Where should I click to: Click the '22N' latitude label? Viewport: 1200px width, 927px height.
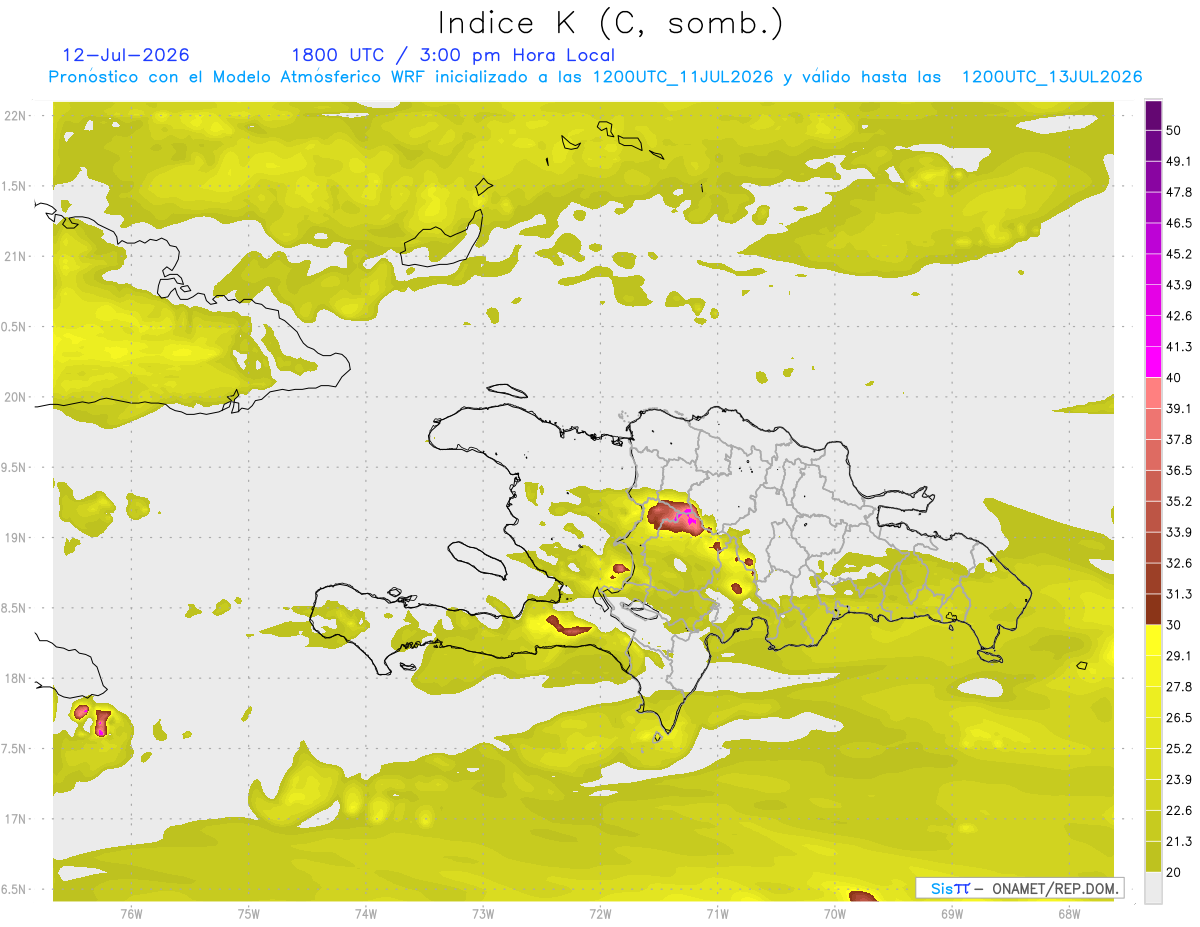click(x=16, y=116)
